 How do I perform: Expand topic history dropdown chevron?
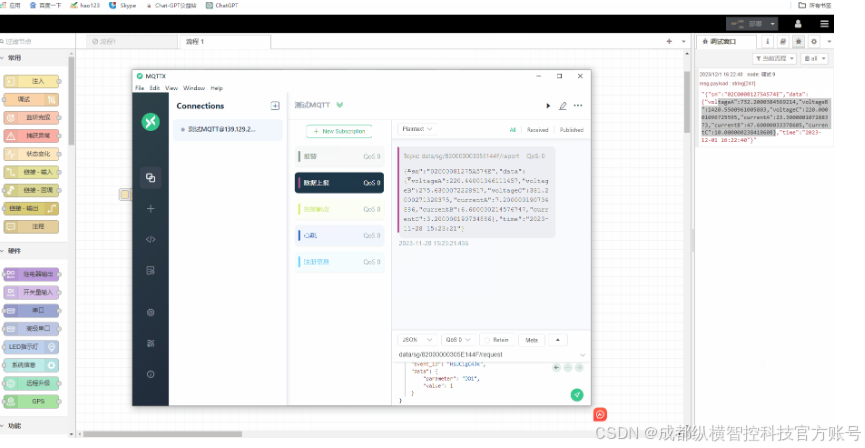(583, 355)
